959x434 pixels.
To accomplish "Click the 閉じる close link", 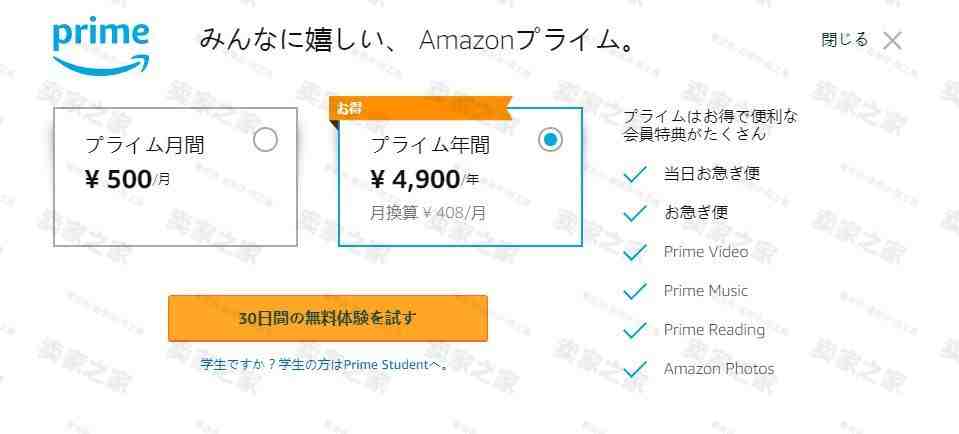I will [844, 40].
